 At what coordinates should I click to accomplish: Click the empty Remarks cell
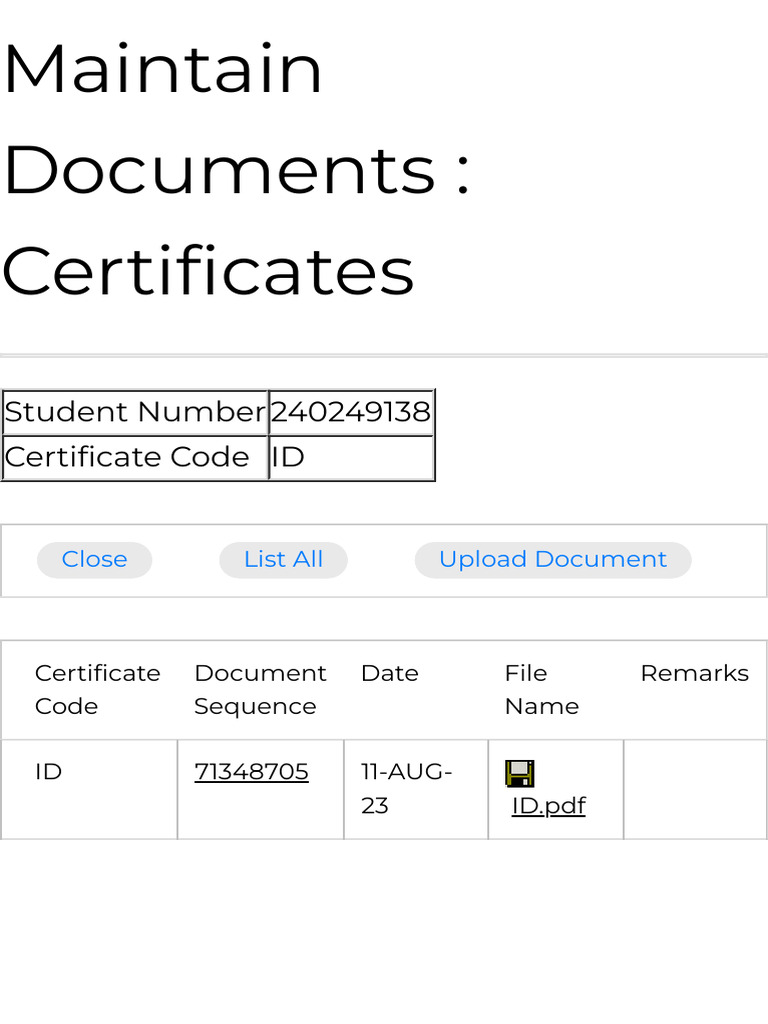tap(695, 790)
